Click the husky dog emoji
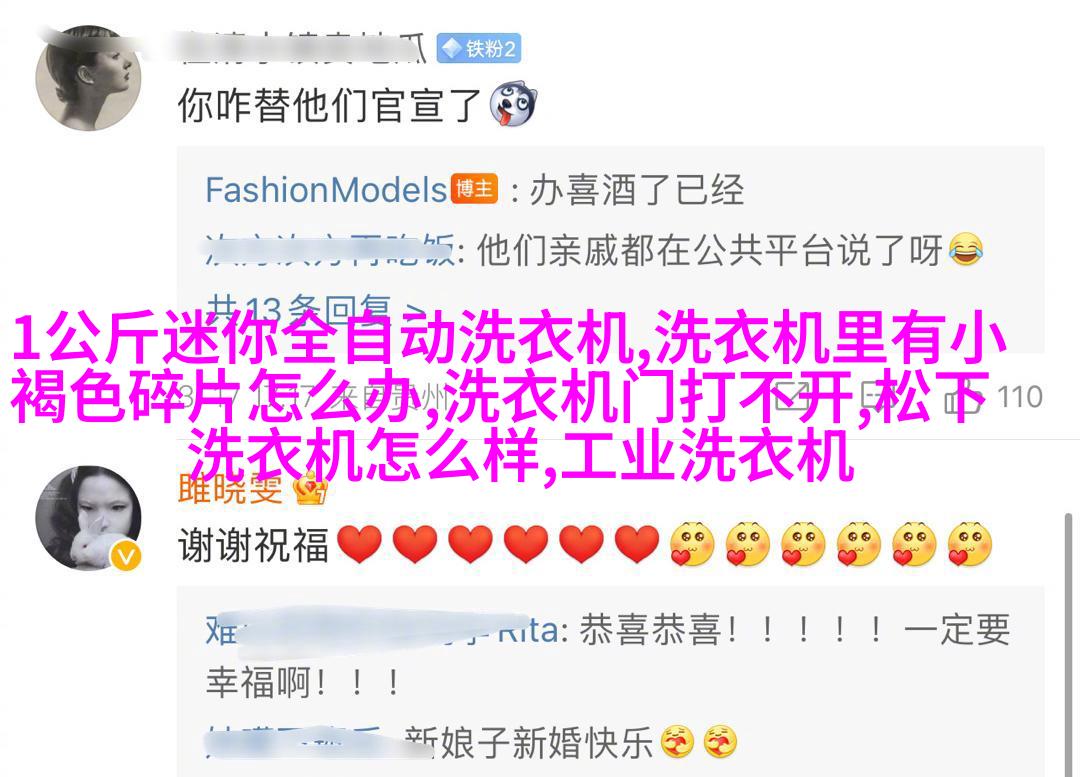Image resolution: width=1080 pixels, height=777 pixels. (513, 104)
